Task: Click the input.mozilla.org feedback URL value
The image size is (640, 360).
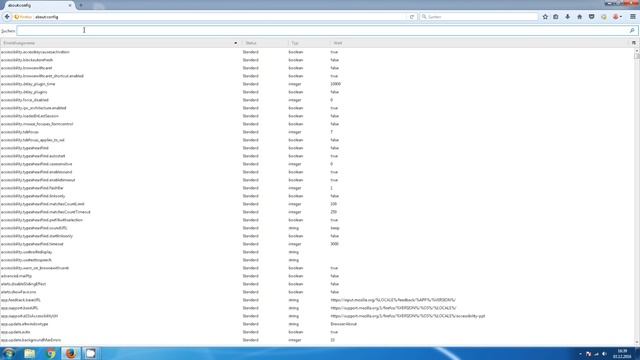Action: (x=393, y=300)
